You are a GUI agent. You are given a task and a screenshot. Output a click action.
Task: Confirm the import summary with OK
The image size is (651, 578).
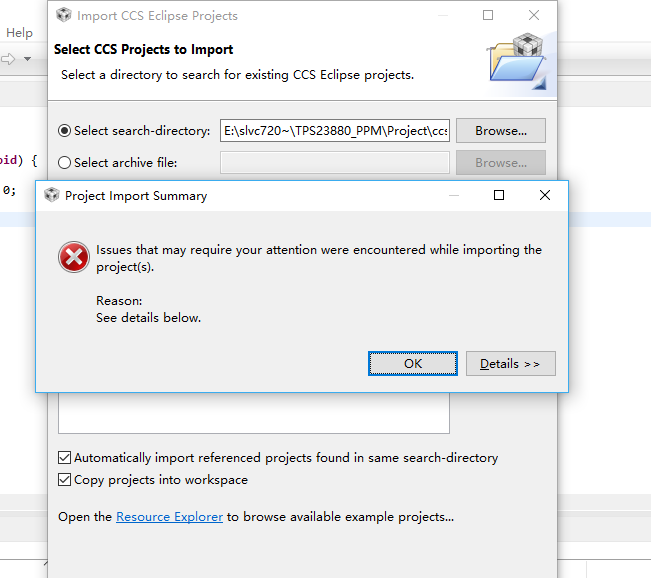point(413,363)
